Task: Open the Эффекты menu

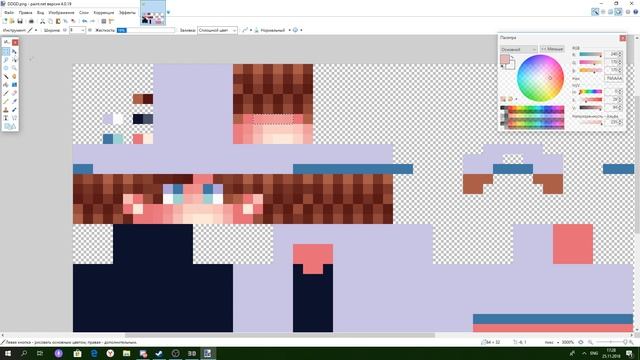Action: click(x=127, y=13)
